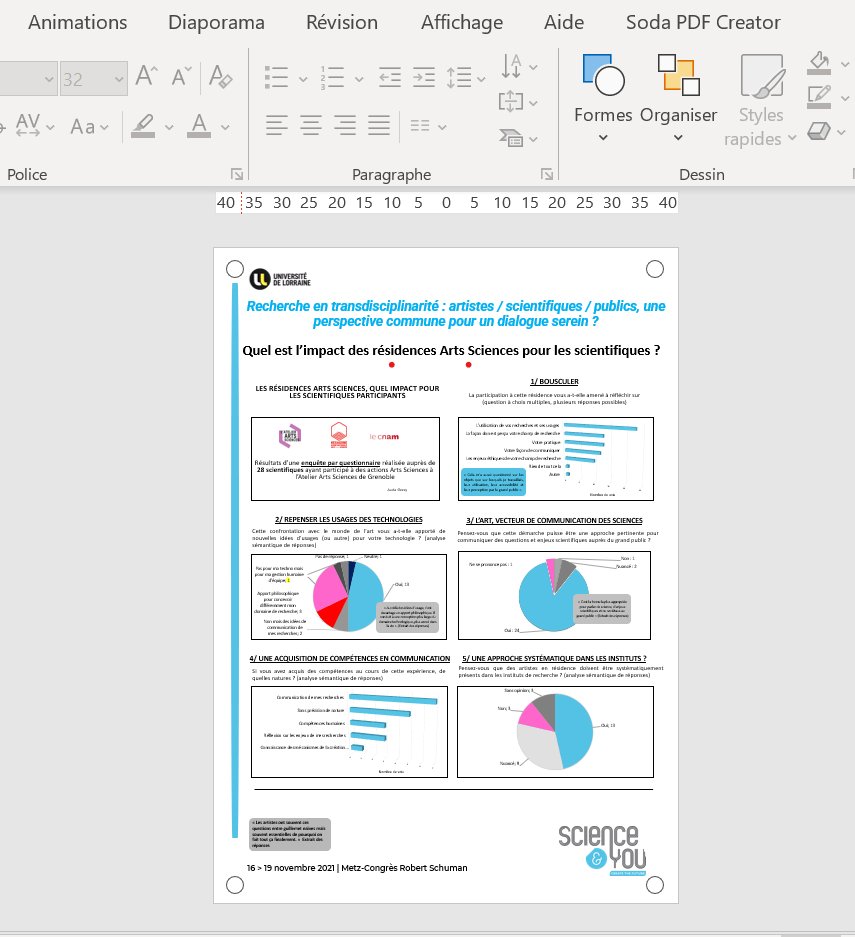Open the character spacing AV dropdown

(x=34, y=126)
